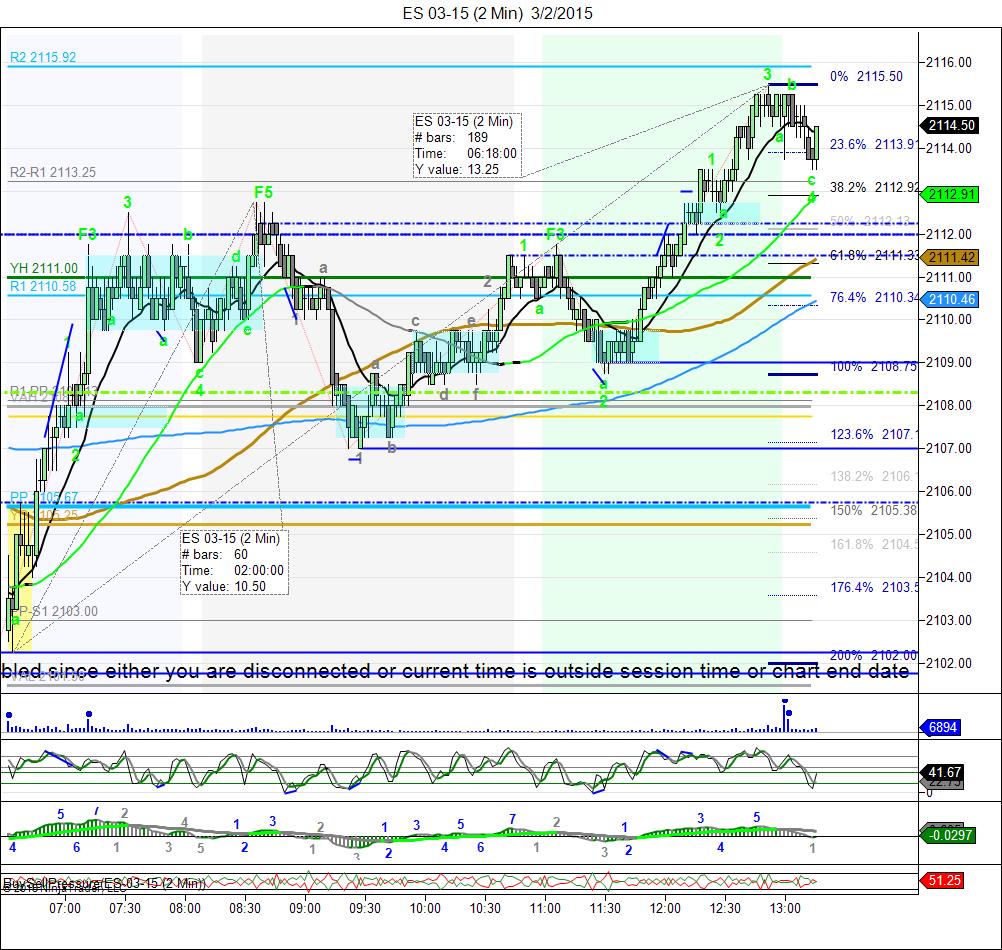Image resolution: width=1002 pixels, height=950 pixels.
Task: Click the green 2112.91 moving average marker
Action: tap(950, 194)
